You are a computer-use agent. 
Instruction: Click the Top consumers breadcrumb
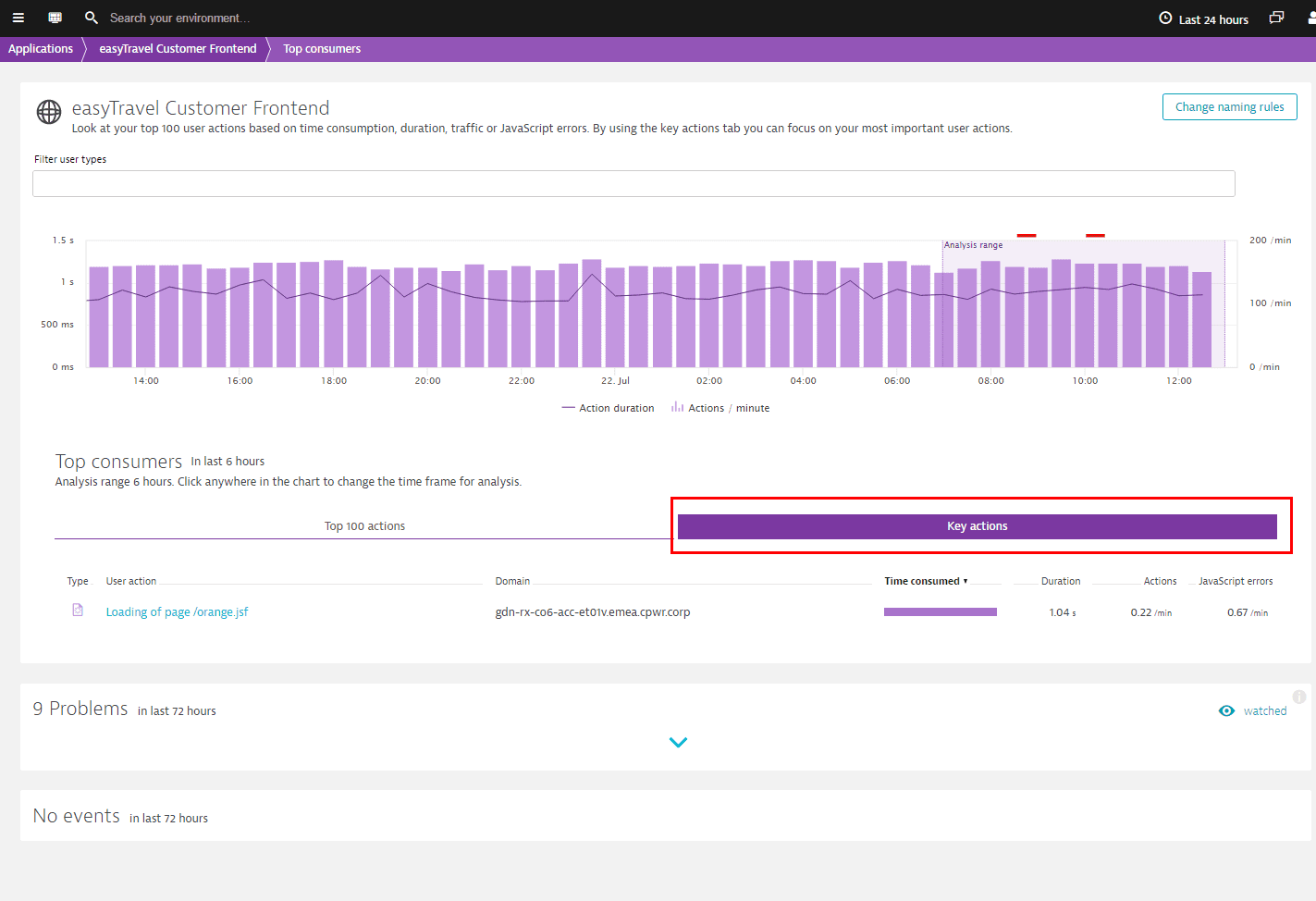(x=322, y=49)
